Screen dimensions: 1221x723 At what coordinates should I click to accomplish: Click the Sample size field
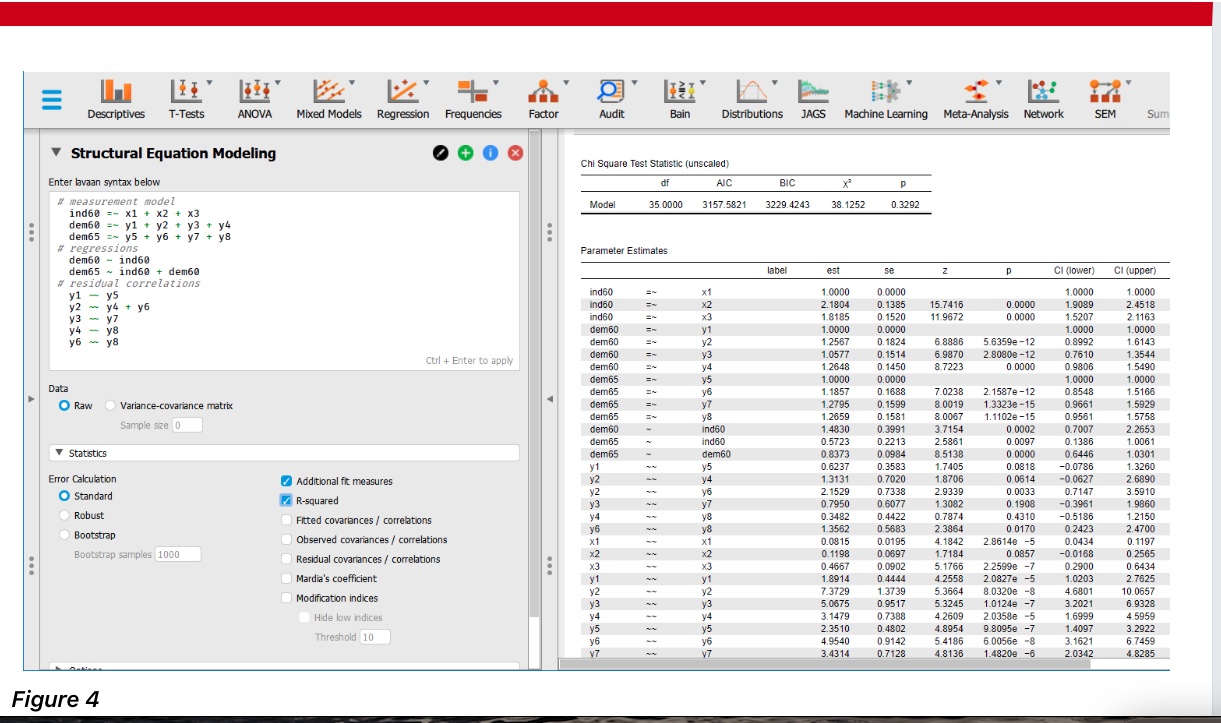187,425
